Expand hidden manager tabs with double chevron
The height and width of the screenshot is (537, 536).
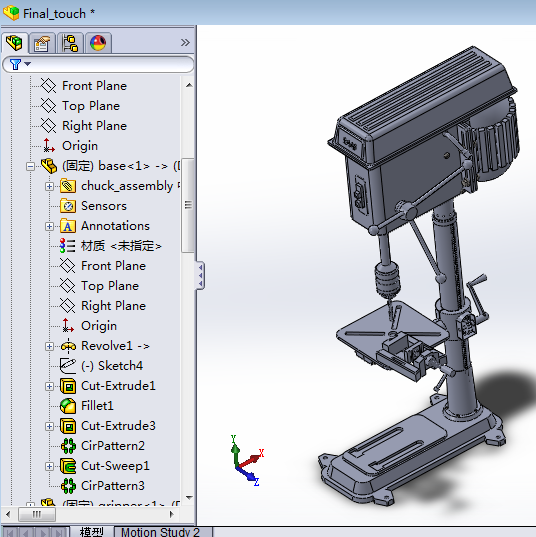point(185,42)
